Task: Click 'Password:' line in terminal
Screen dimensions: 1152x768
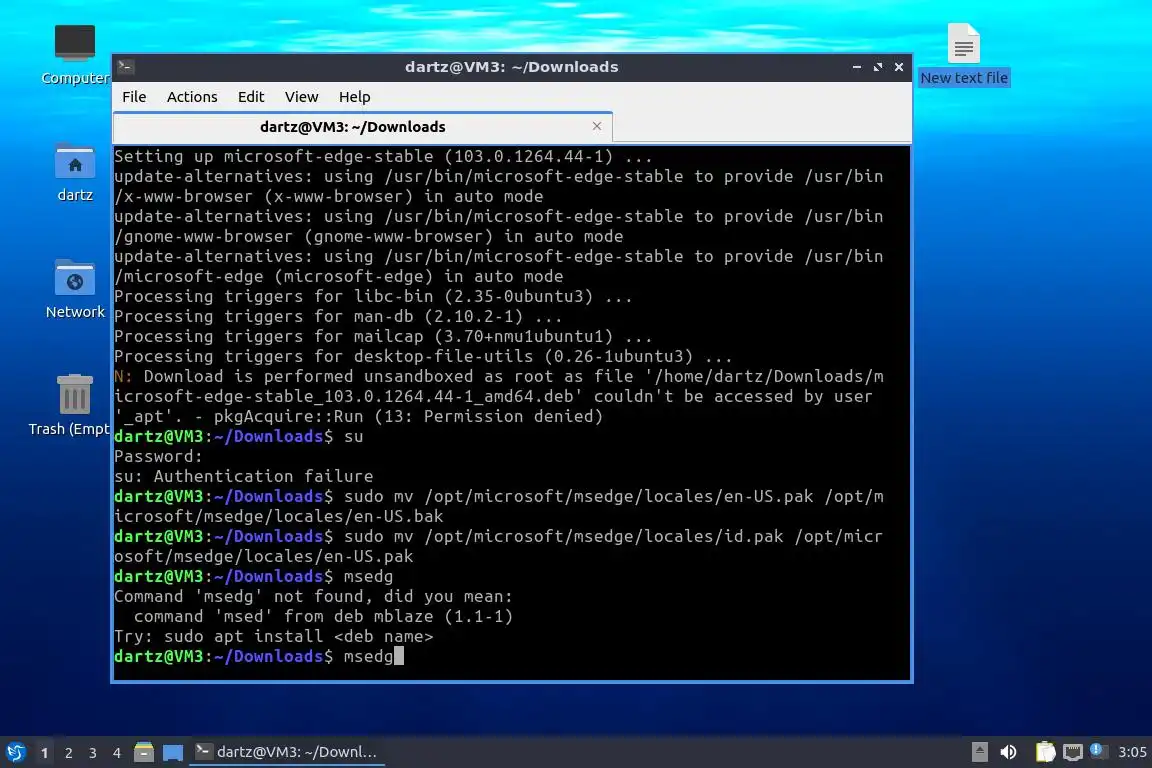Action: tap(158, 456)
